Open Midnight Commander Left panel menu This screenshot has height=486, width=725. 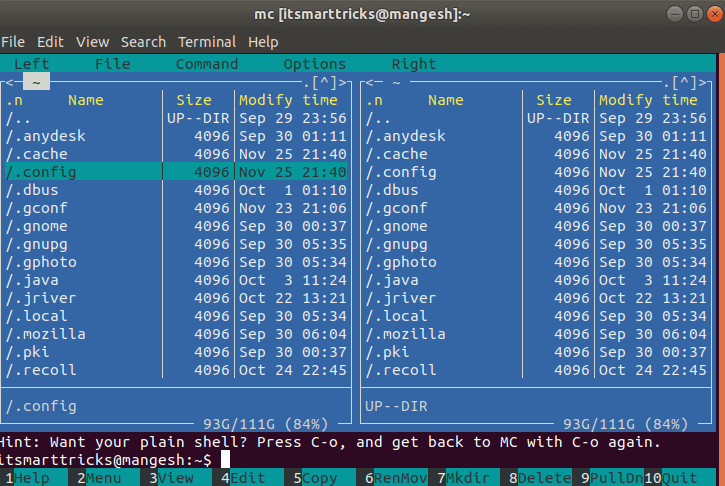[31, 64]
